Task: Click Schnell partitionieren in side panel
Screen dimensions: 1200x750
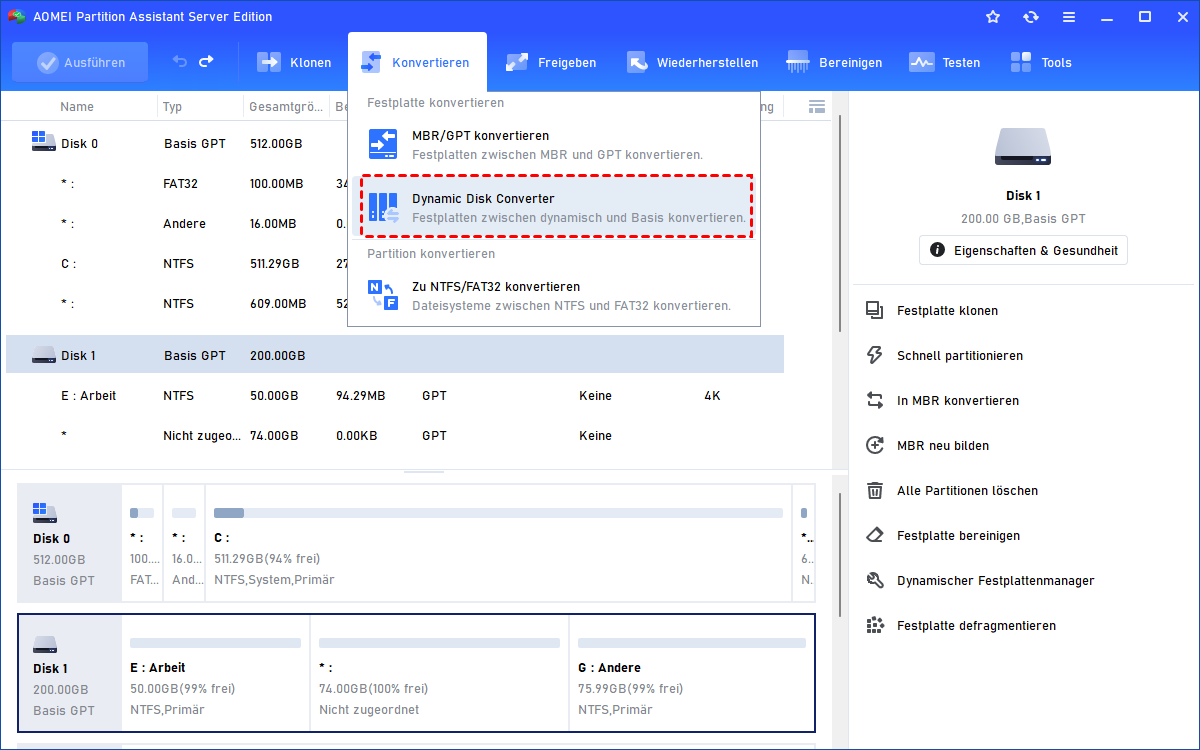Action: click(960, 356)
